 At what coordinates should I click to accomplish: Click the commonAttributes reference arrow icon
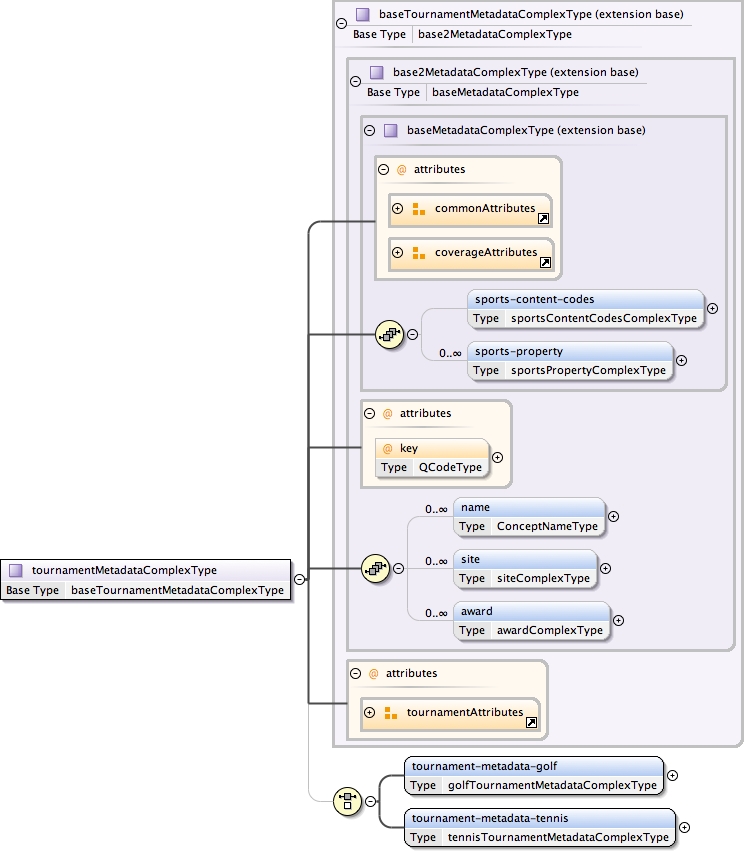click(x=543, y=218)
